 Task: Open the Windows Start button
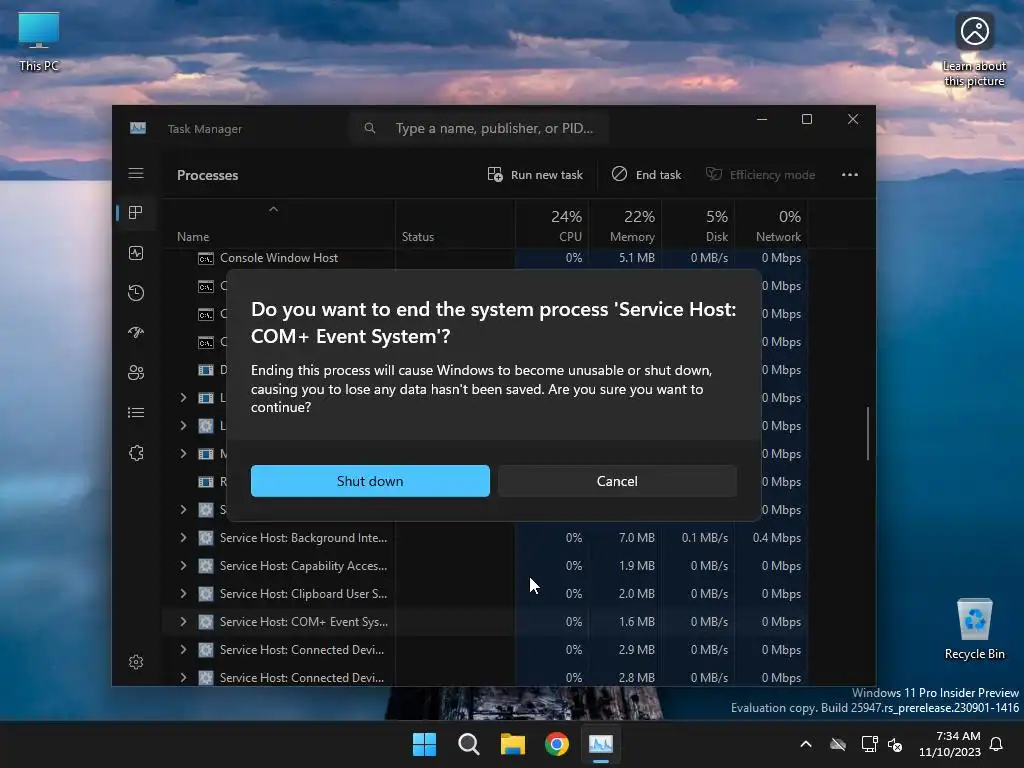click(x=424, y=744)
